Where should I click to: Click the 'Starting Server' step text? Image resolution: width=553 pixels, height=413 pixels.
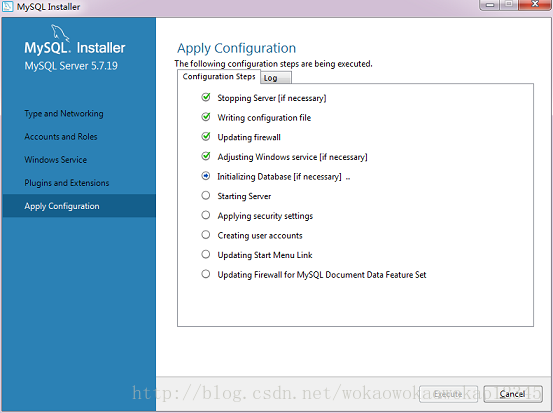[244, 196]
